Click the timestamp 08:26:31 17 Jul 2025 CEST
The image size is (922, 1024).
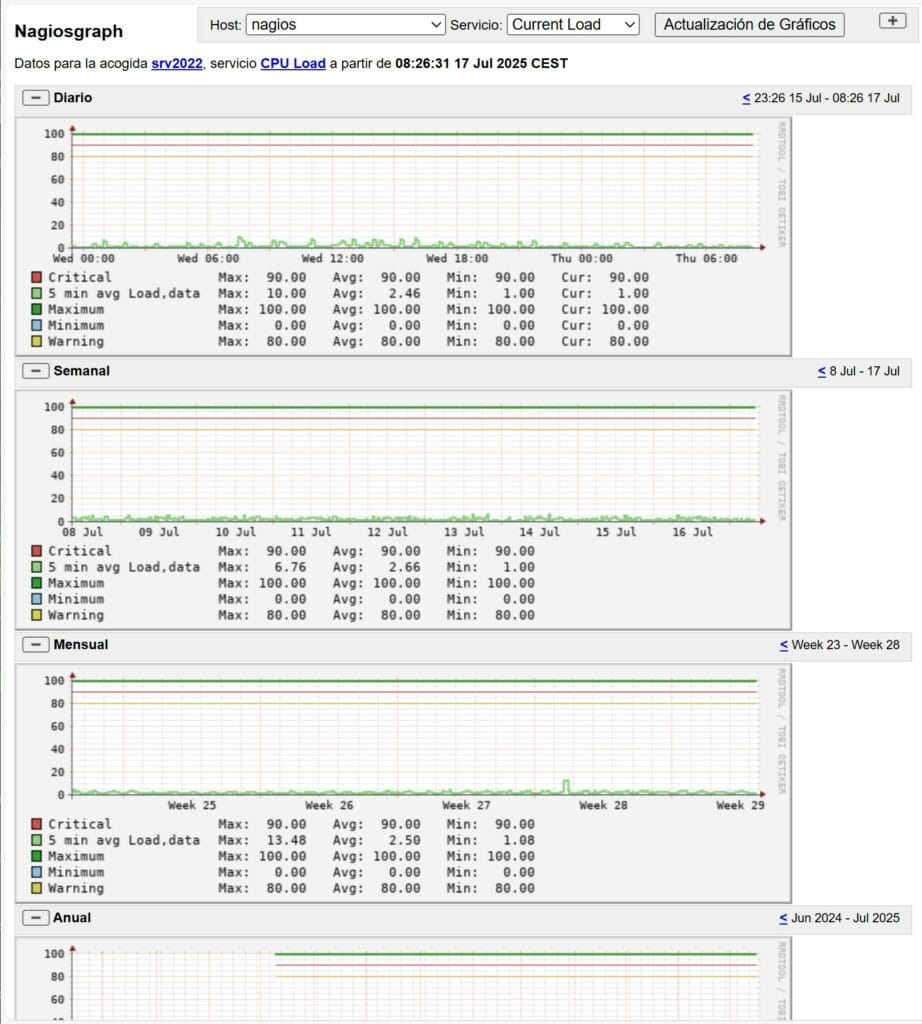point(481,63)
